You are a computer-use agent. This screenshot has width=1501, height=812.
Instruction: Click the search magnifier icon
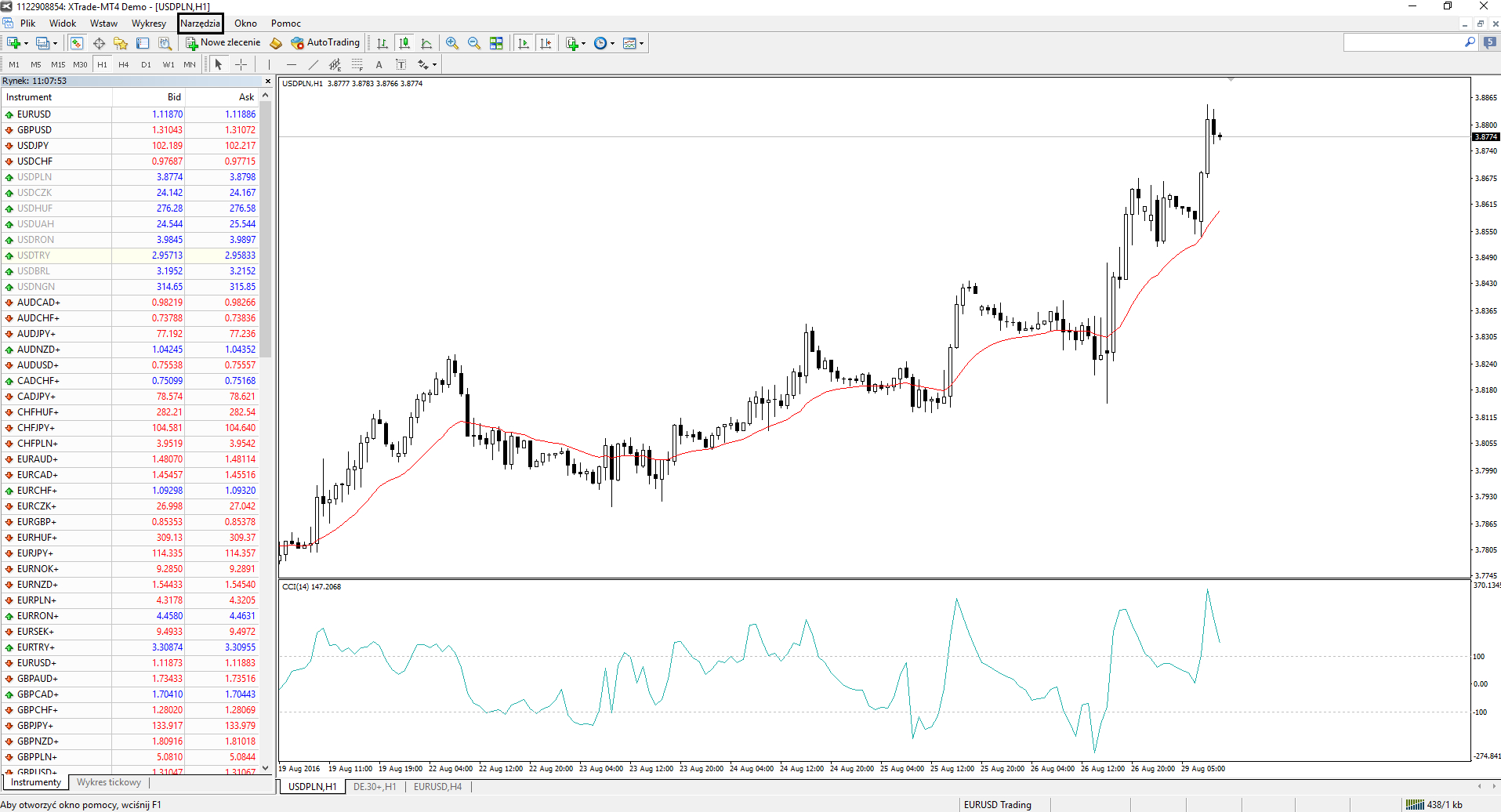point(1470,42)
